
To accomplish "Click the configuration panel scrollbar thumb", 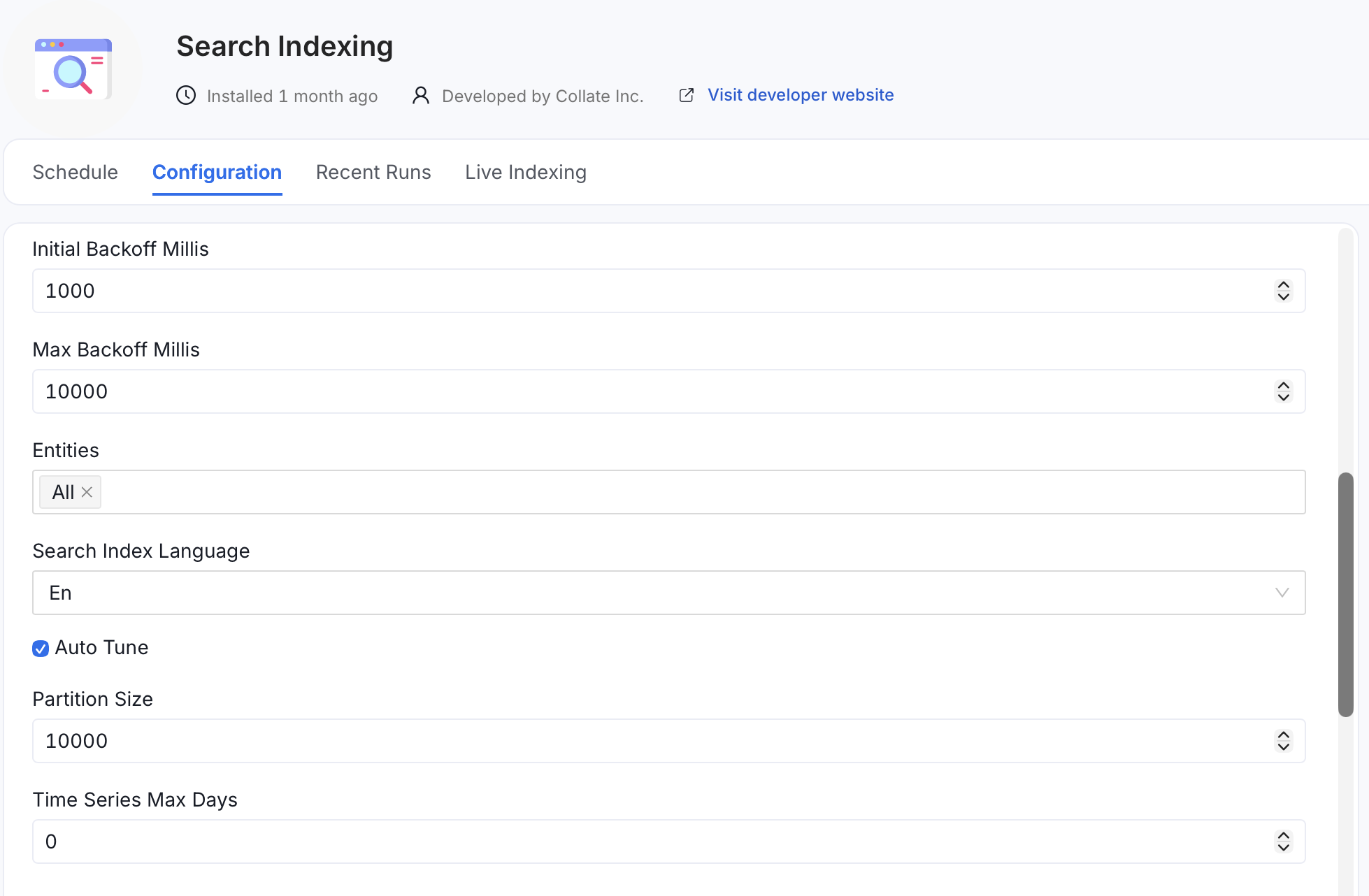I will point(1346,595).
